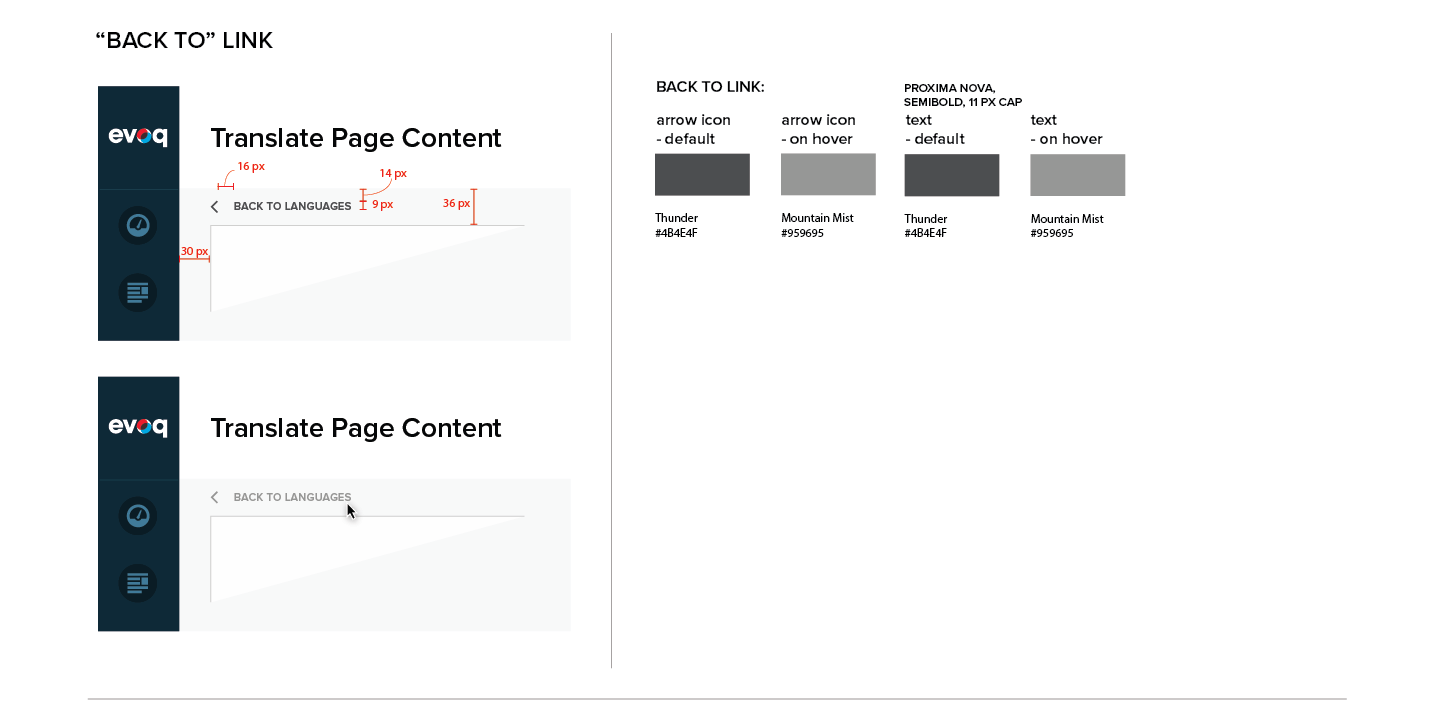Screen dimensions: 1445x715
Task: Select the Thunder swatch under text default
Action: click(x=951, y=175)
